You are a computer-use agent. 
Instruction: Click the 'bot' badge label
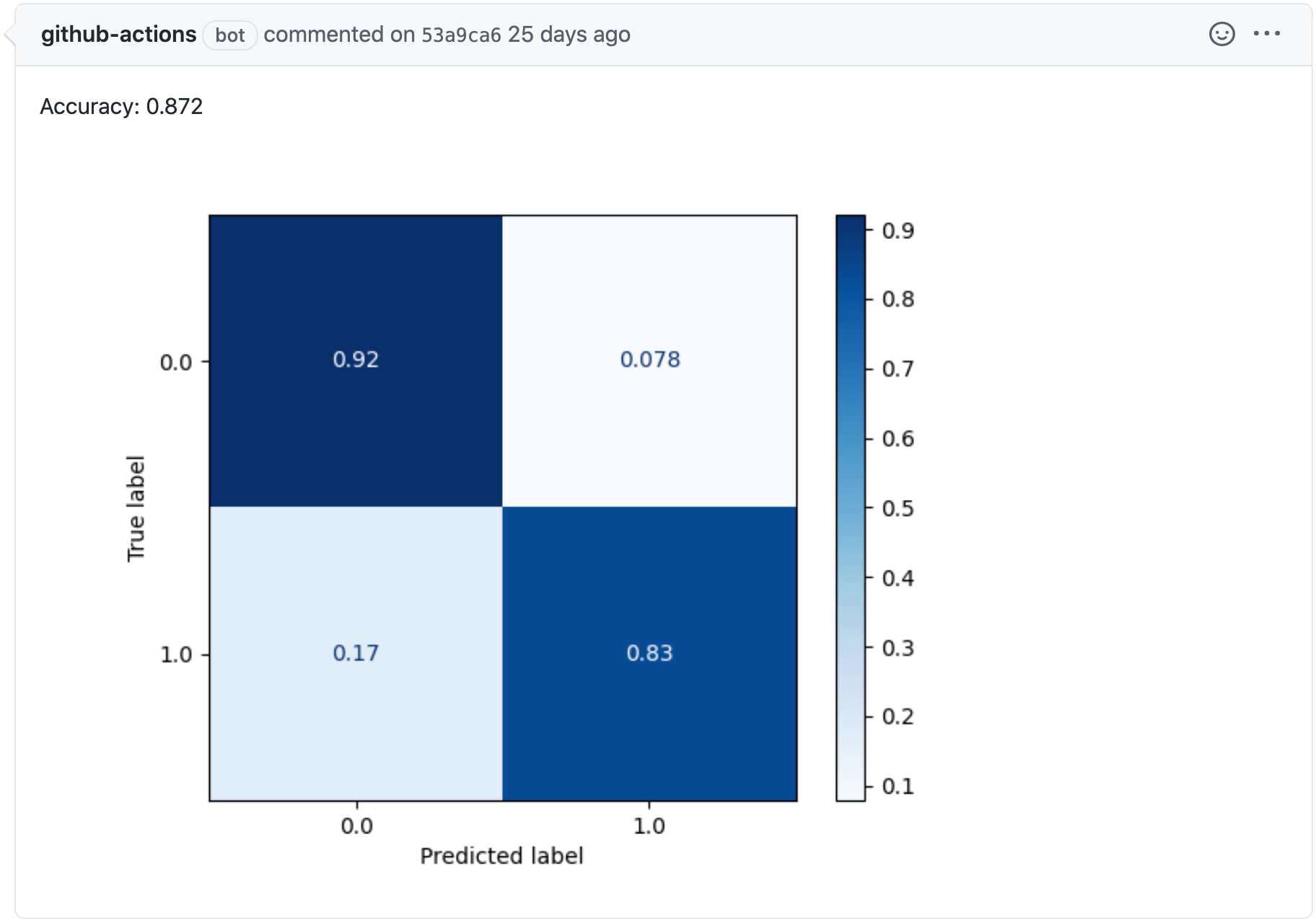(x=230, y=35)
